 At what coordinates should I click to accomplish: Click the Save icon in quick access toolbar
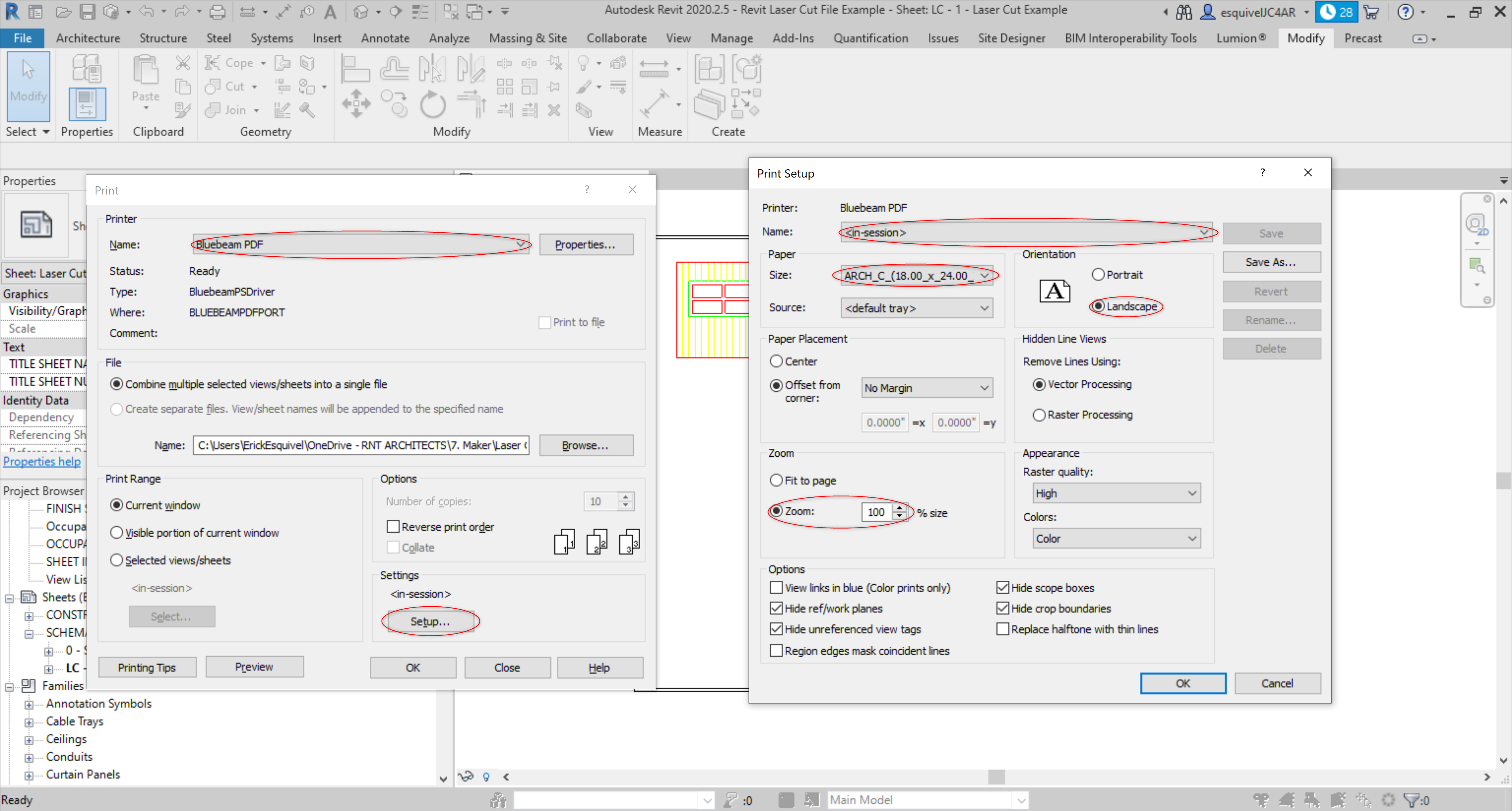click(87, 11)
